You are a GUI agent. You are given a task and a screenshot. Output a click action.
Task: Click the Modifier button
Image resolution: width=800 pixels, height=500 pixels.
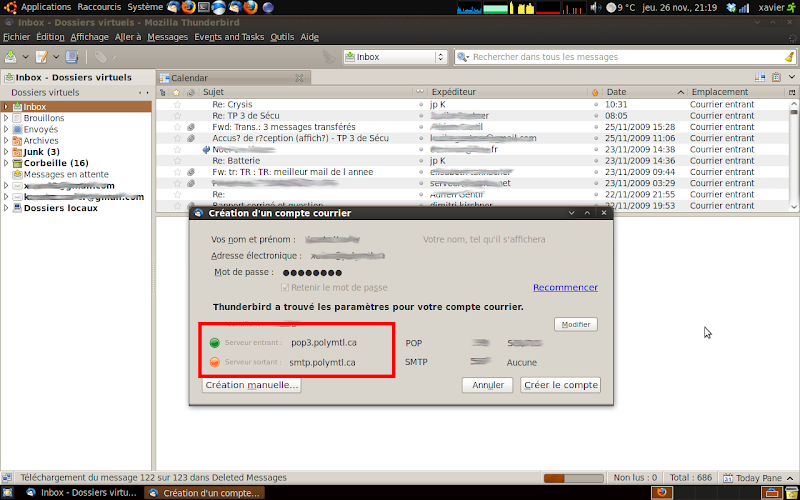[576, 324]
